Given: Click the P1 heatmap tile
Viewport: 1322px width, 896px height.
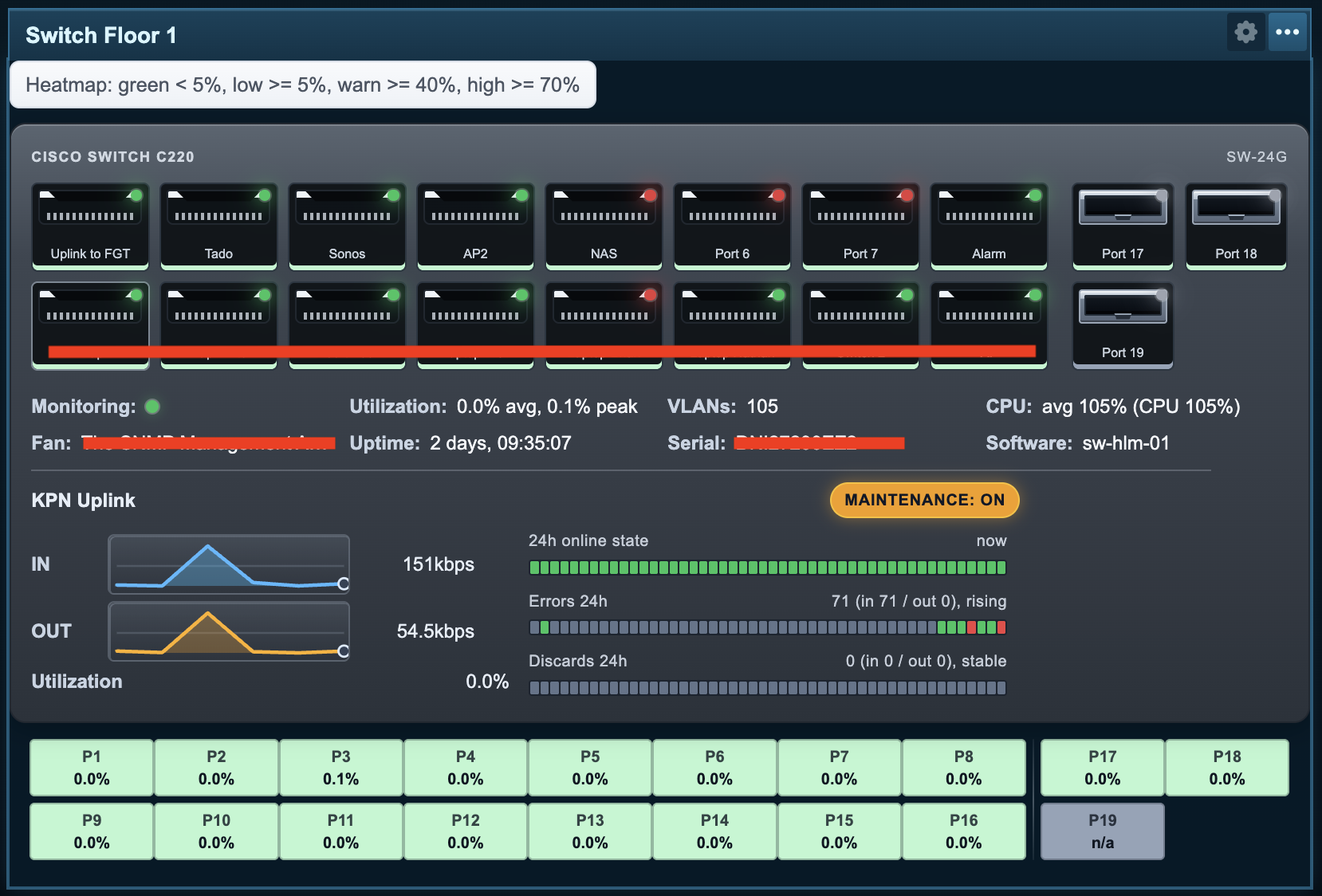Looking at the screenshot, I should (x=92, y=768).
